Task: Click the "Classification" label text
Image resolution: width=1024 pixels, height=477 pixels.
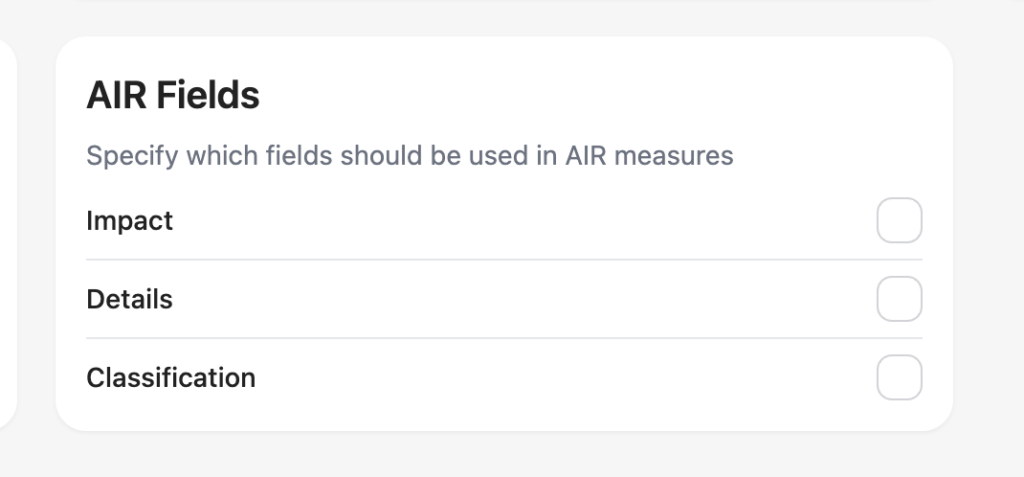Action: pyautogui.click(x=171, y=378)
